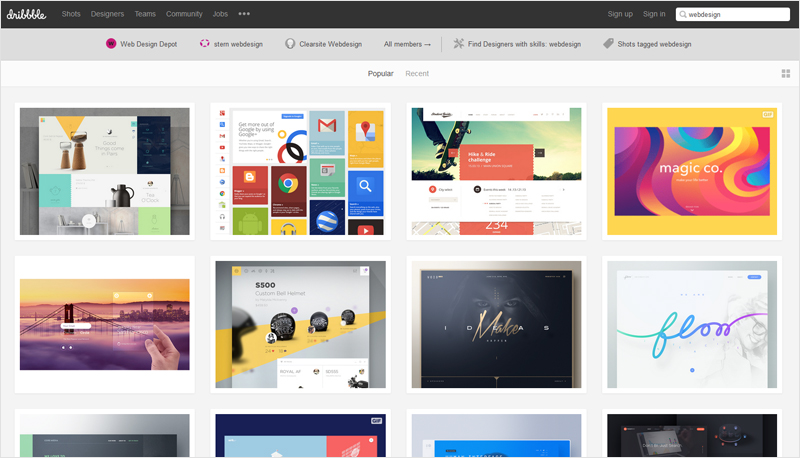Go to the Teams page
Viewport: 800px width, 458px height.
(x=145, y=14)
